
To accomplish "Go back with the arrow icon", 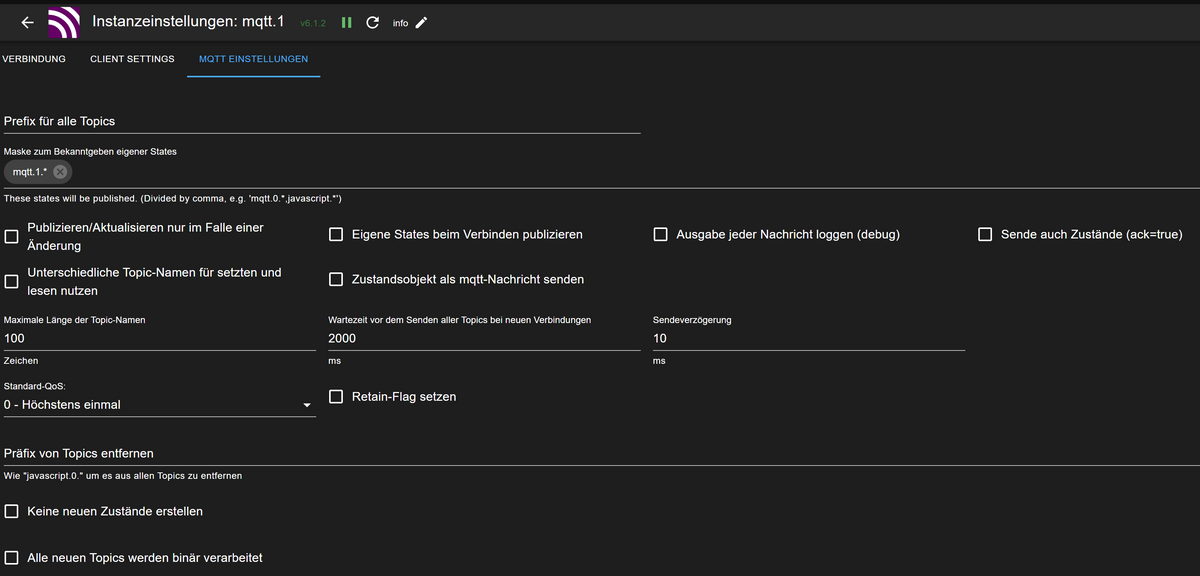I will point(27,22).
